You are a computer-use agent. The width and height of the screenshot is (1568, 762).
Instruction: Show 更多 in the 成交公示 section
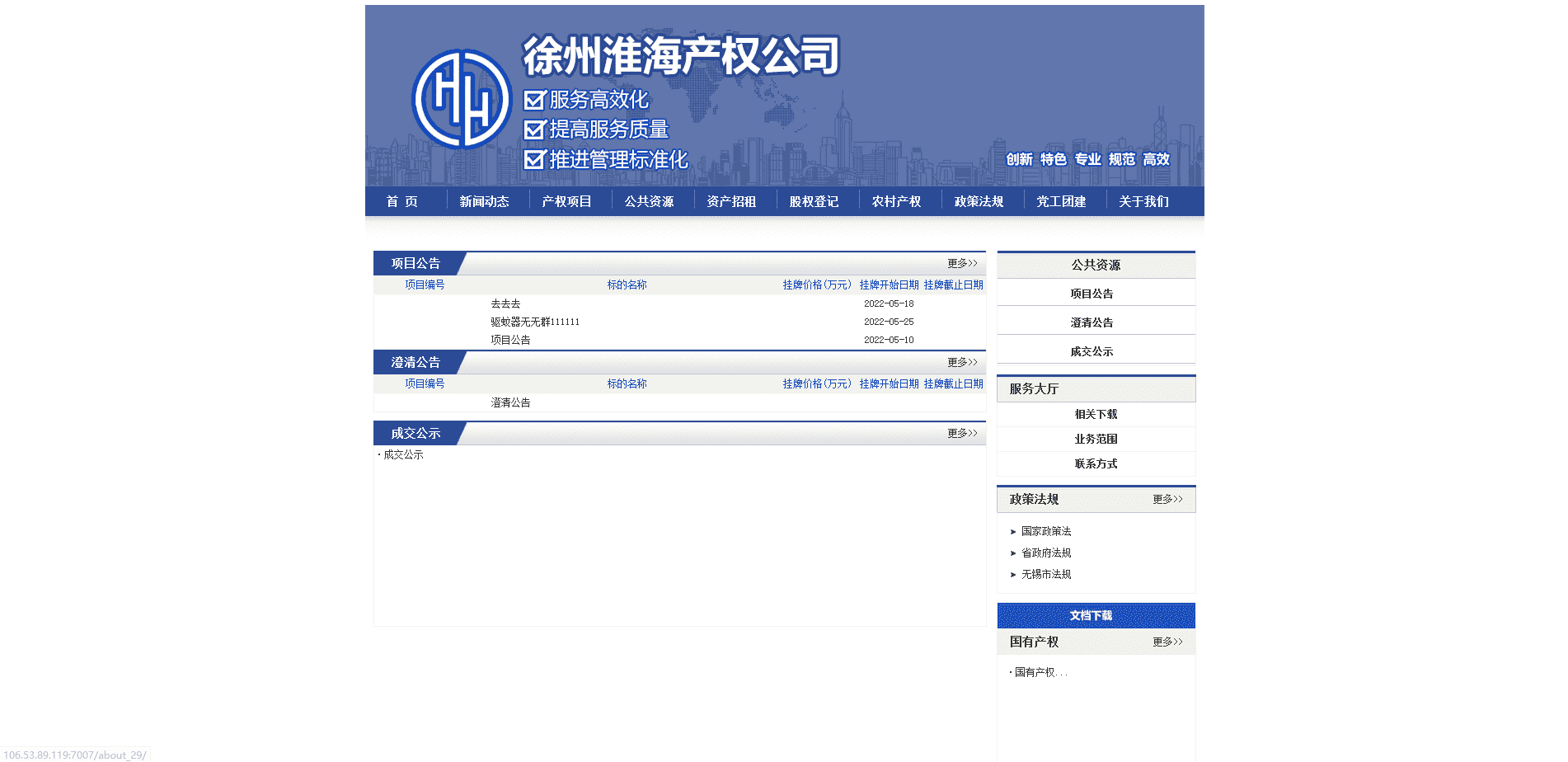tap(961, 434)
